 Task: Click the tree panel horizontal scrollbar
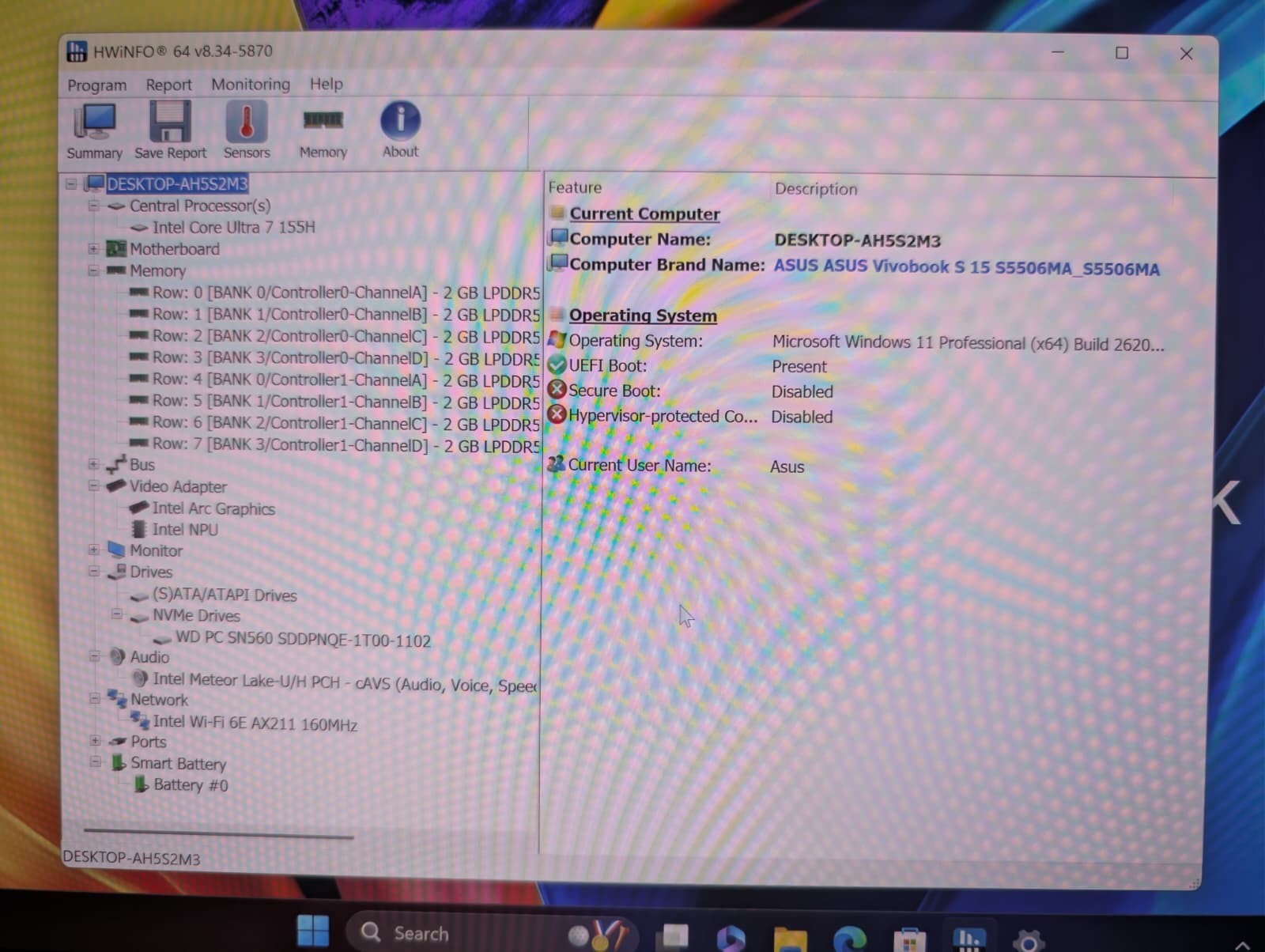[218, 833]
